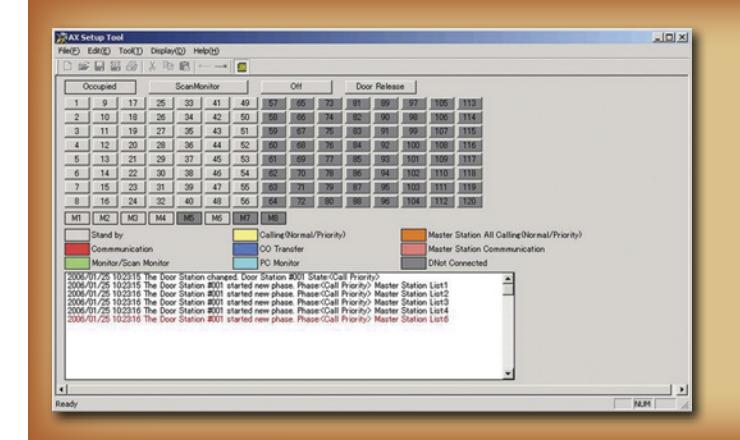The height and width of the screenshot is (440, 740).
Task: Select door station 25
Action: [161, 103]
